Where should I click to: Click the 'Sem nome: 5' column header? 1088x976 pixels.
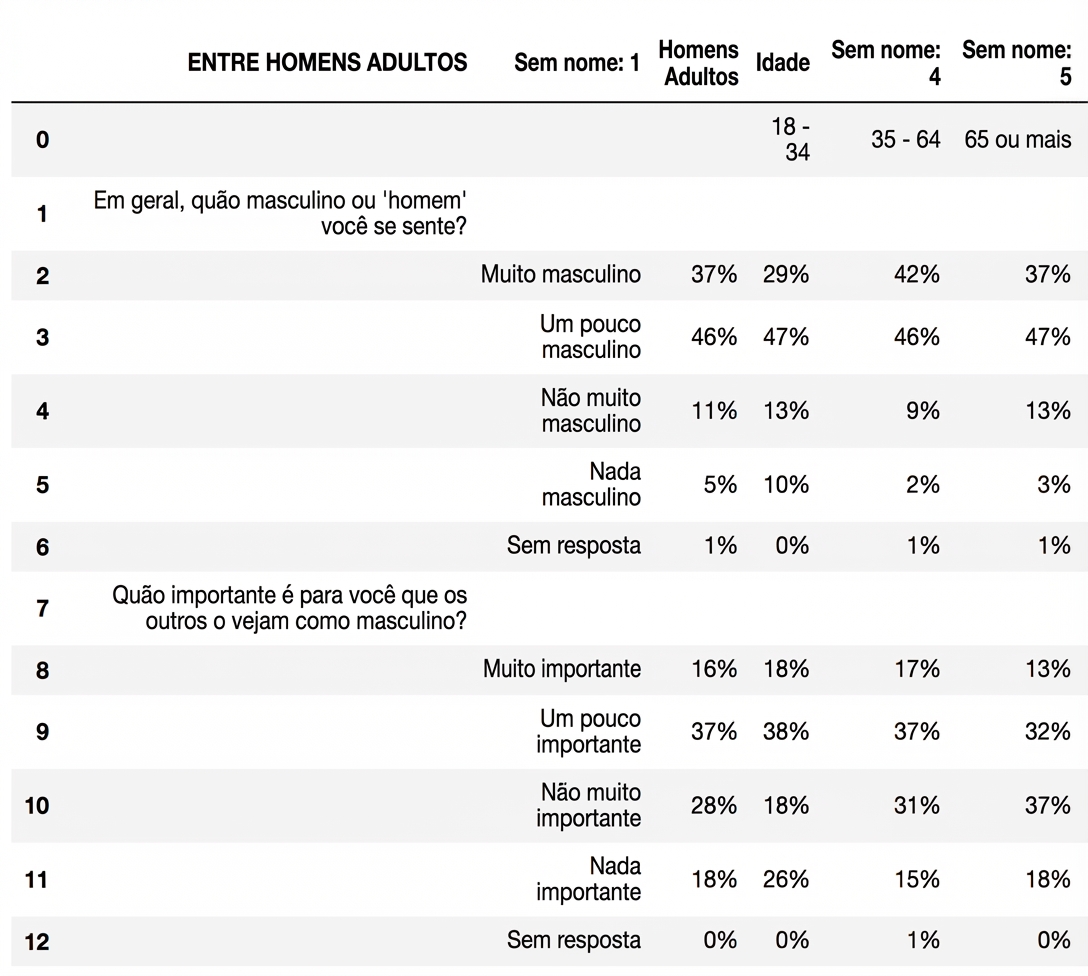click(1016, 63)
